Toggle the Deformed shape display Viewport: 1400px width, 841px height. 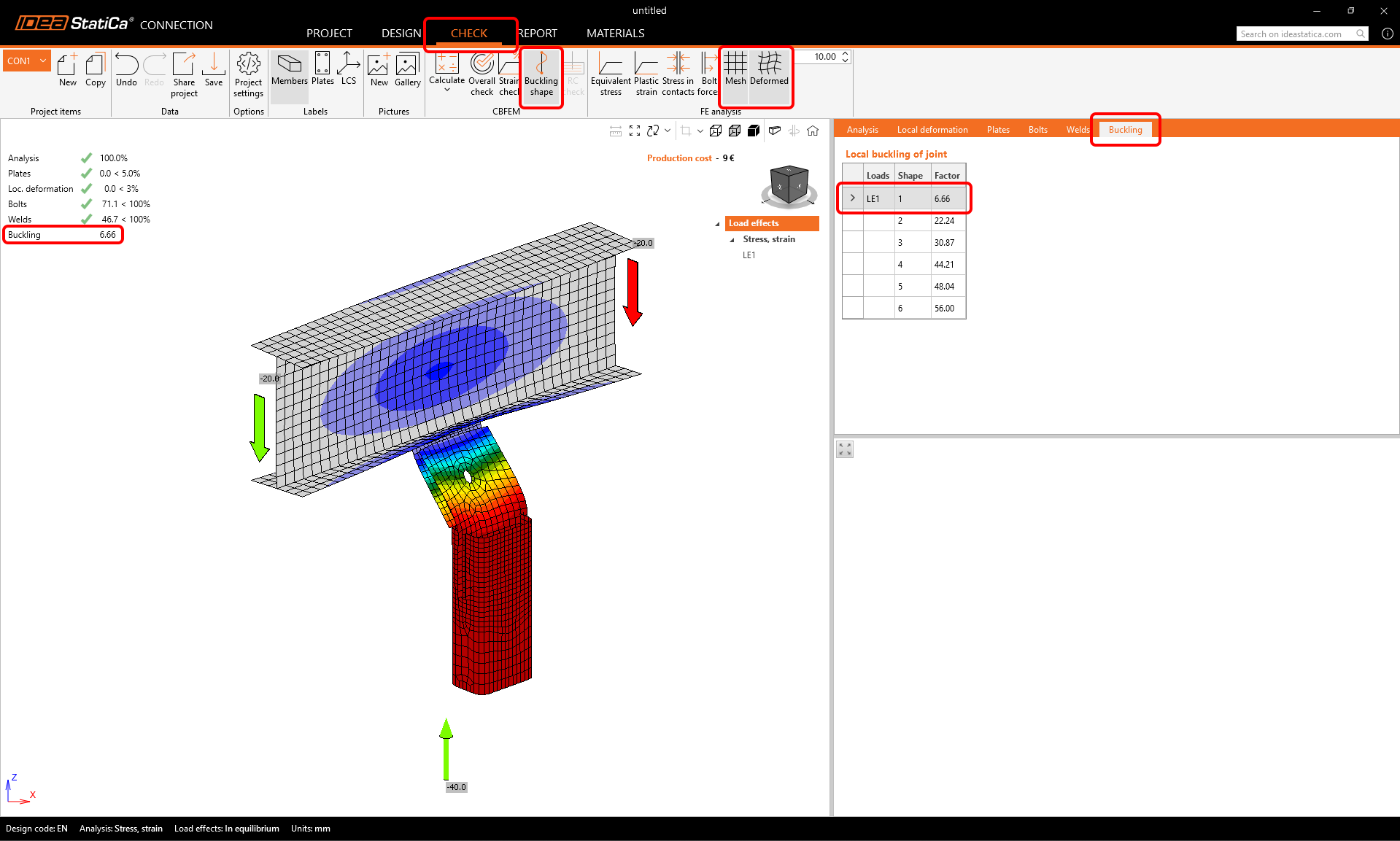pos(769,70)
